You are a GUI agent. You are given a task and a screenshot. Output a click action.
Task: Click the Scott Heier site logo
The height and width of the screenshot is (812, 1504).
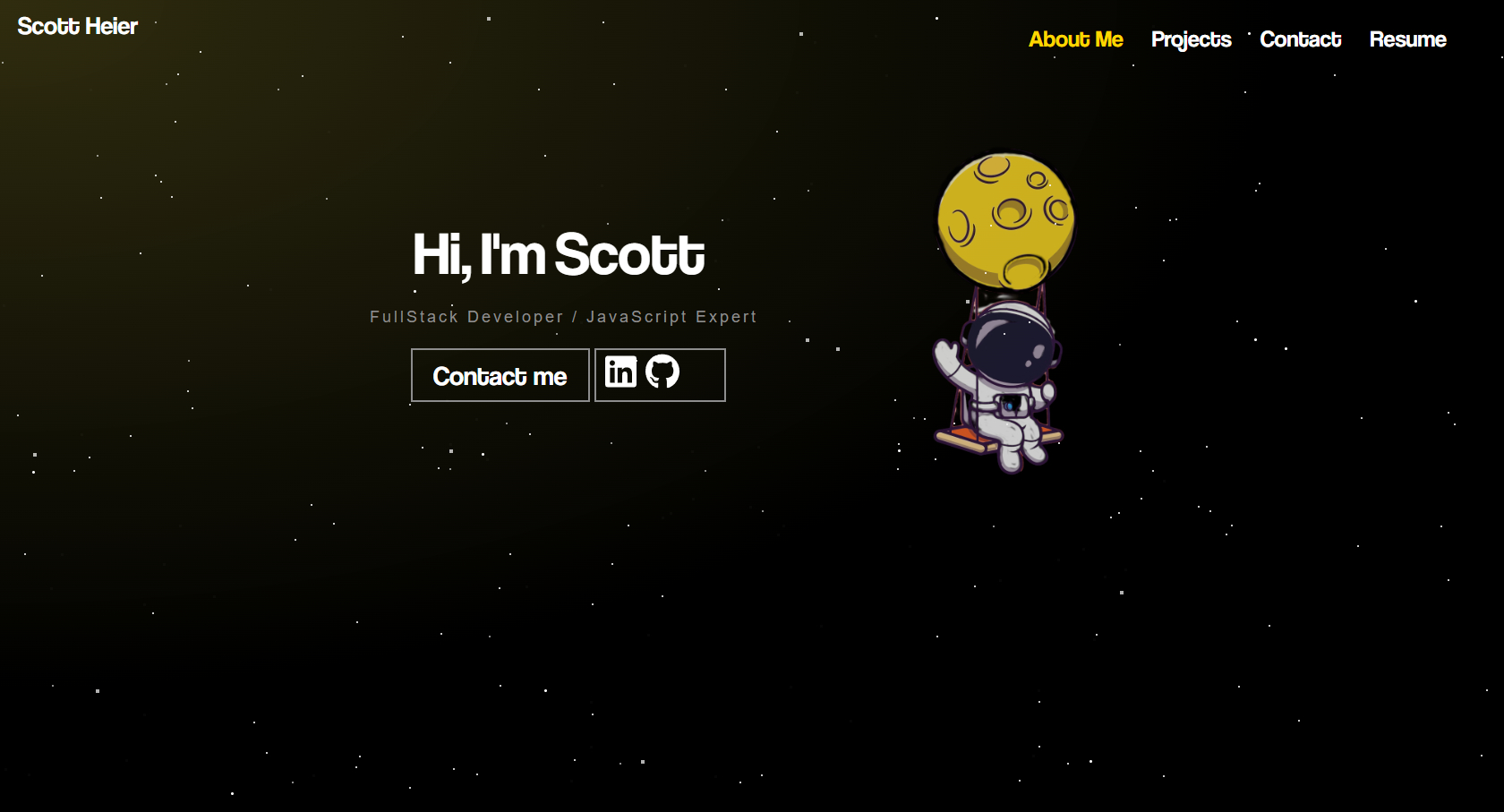click(x=77, y=26)
